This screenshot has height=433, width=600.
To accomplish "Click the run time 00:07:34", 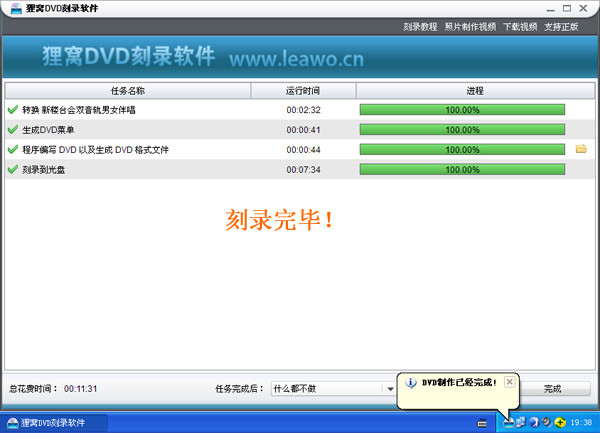I will (x=303, y=169).
